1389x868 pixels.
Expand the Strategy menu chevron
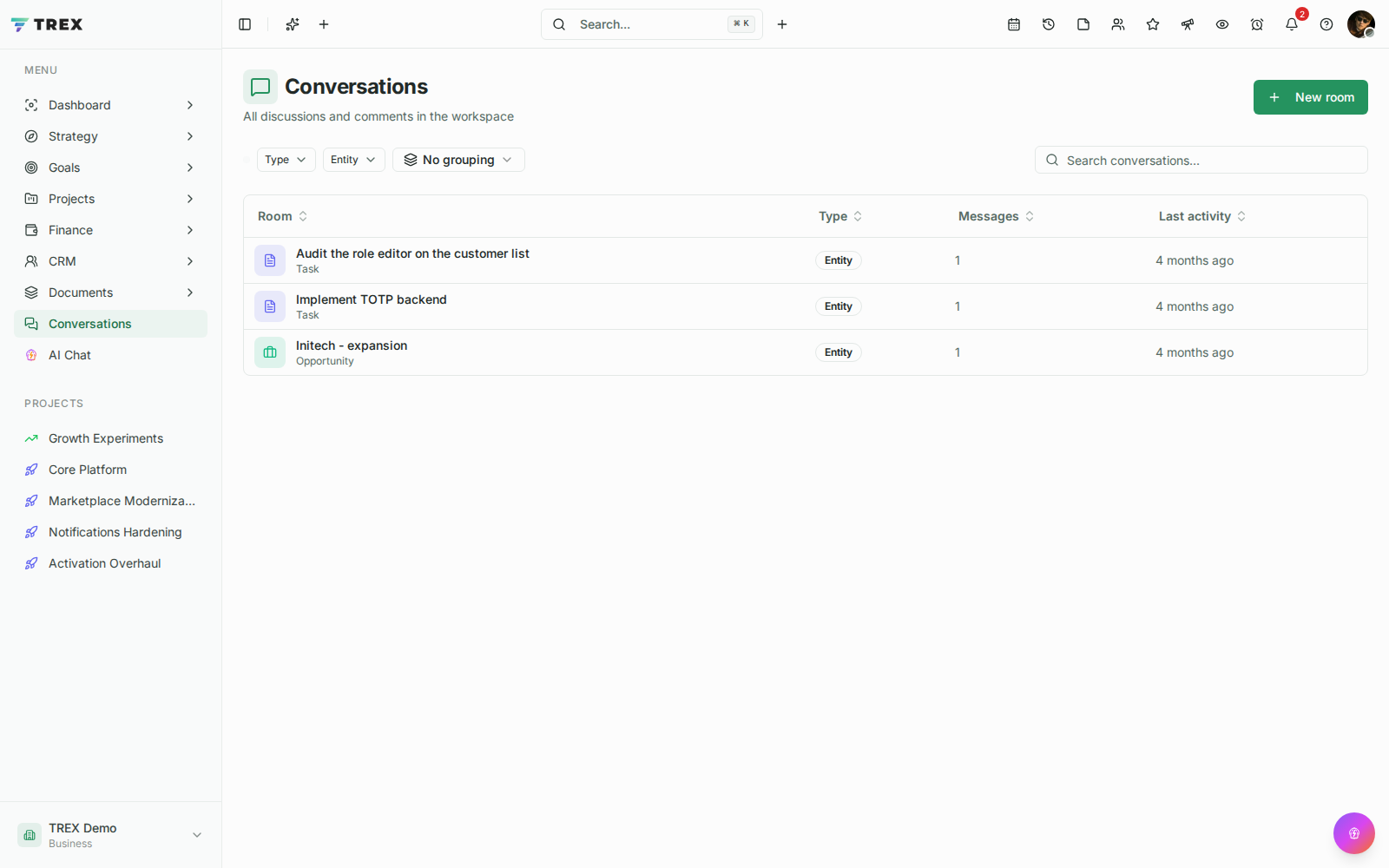click(190, 136)
